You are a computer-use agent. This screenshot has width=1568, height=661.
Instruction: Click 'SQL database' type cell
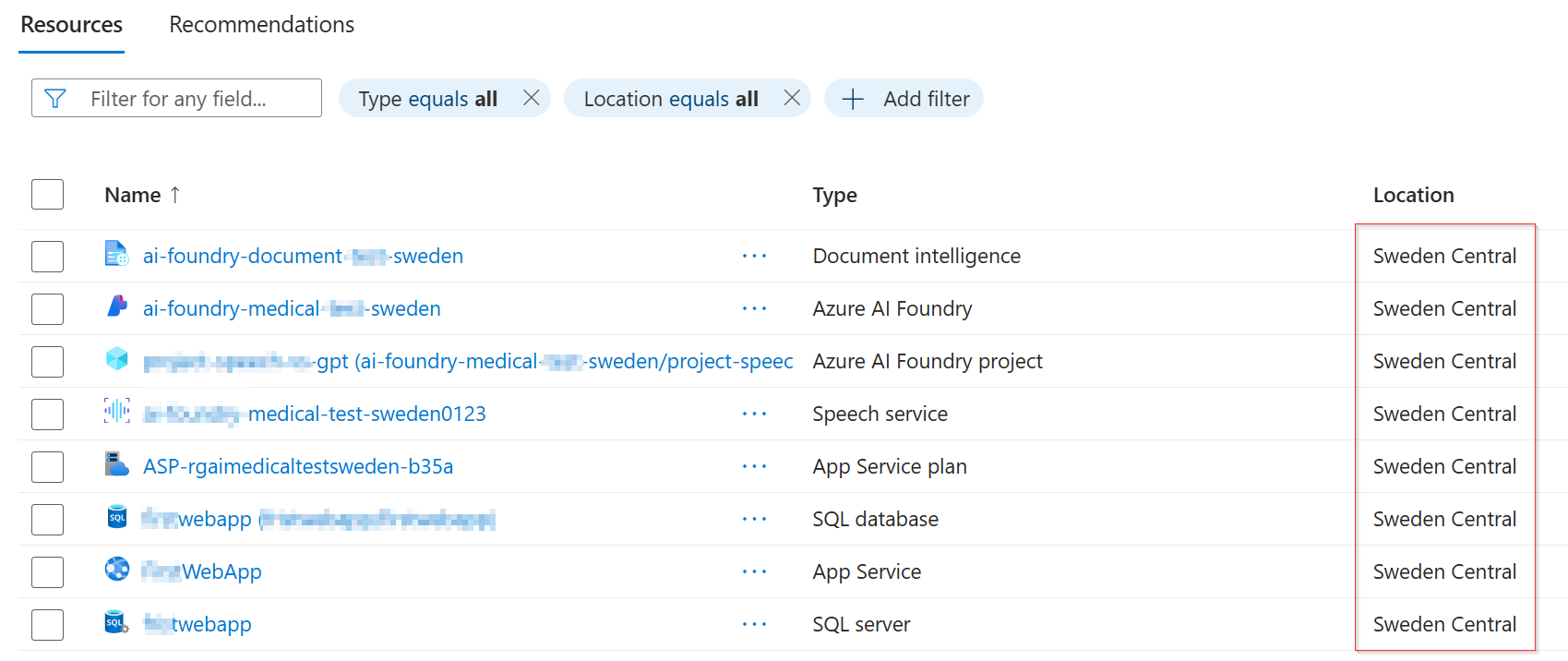(876, 519)
